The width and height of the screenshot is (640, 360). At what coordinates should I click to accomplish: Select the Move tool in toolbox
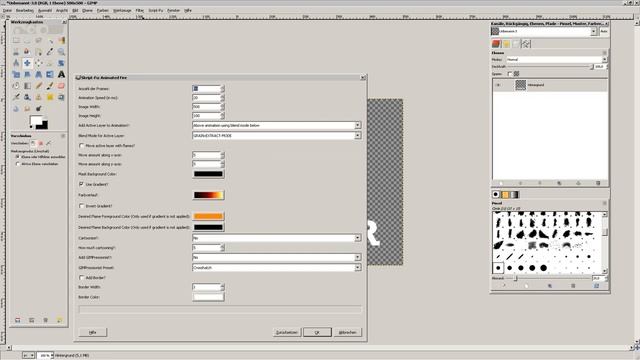tap(27, 63)
